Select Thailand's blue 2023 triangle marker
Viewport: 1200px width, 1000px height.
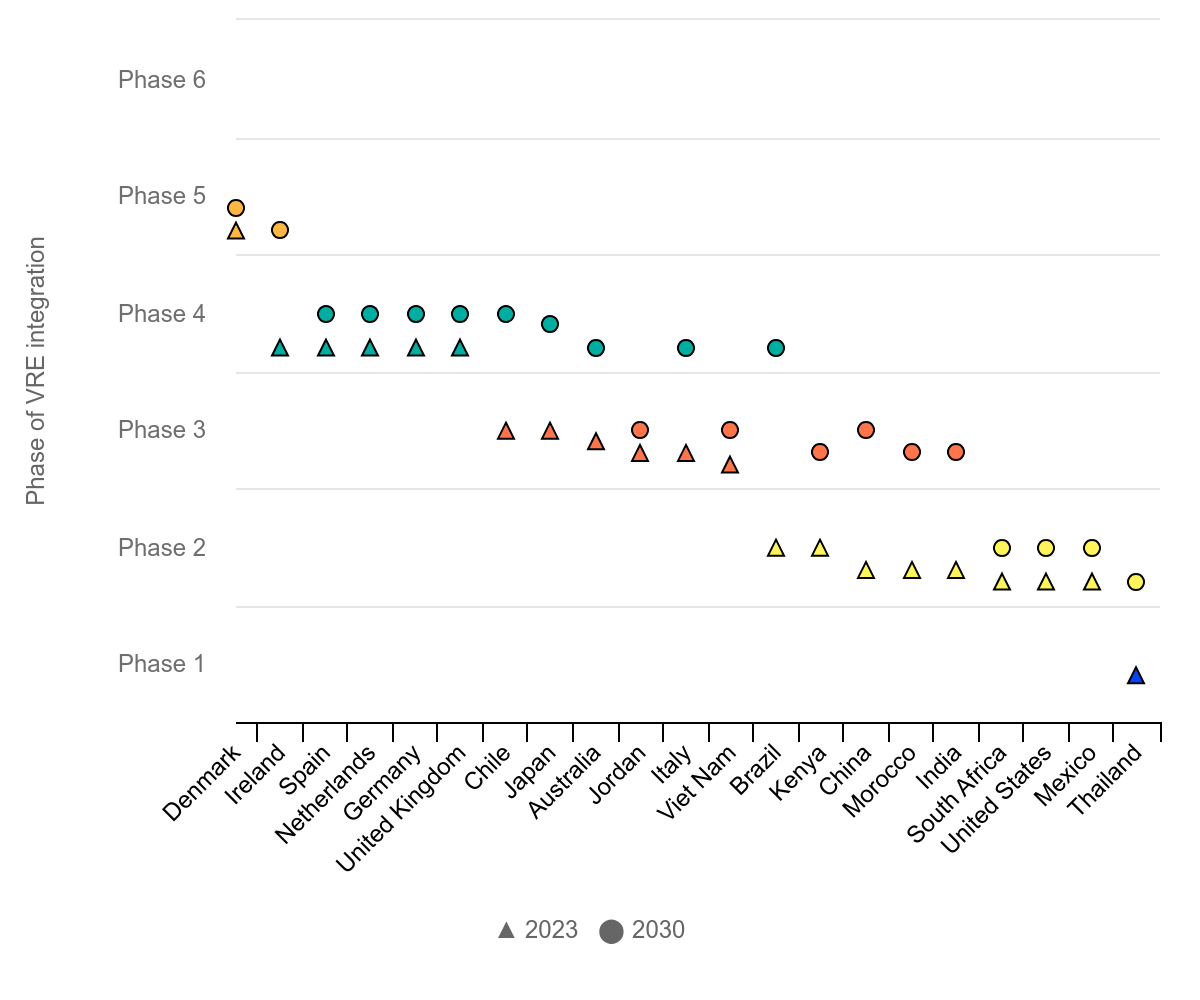(x=1135, y=676)
